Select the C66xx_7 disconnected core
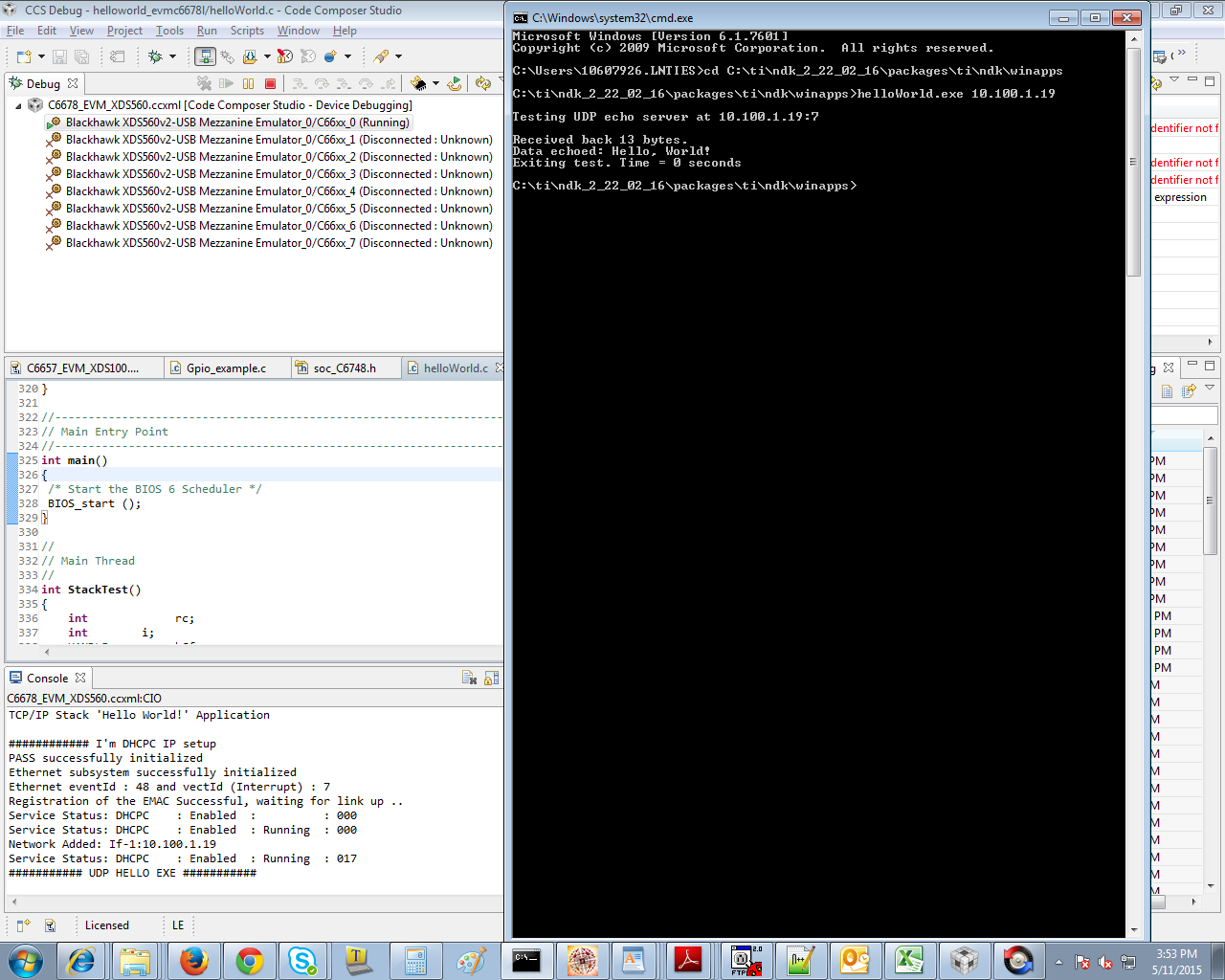This screenshot has height=980, width=1225. pyautogui.click(x=279, y=243)
